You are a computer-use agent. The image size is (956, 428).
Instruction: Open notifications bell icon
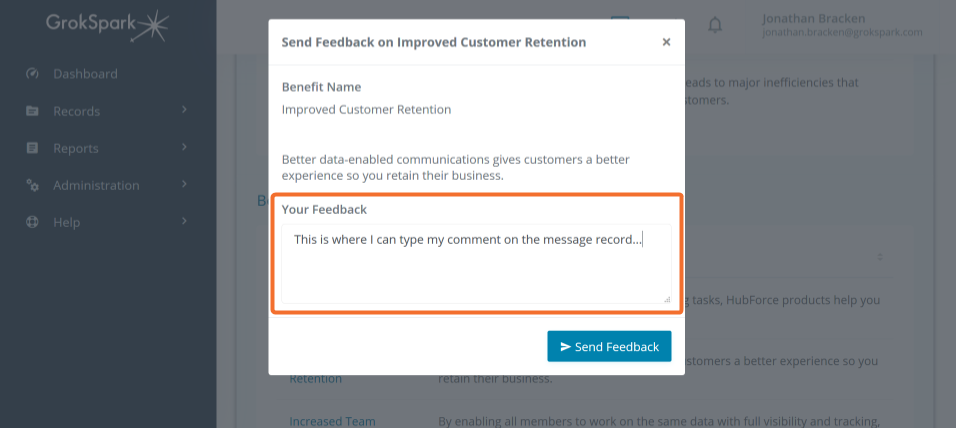(715, 25)
